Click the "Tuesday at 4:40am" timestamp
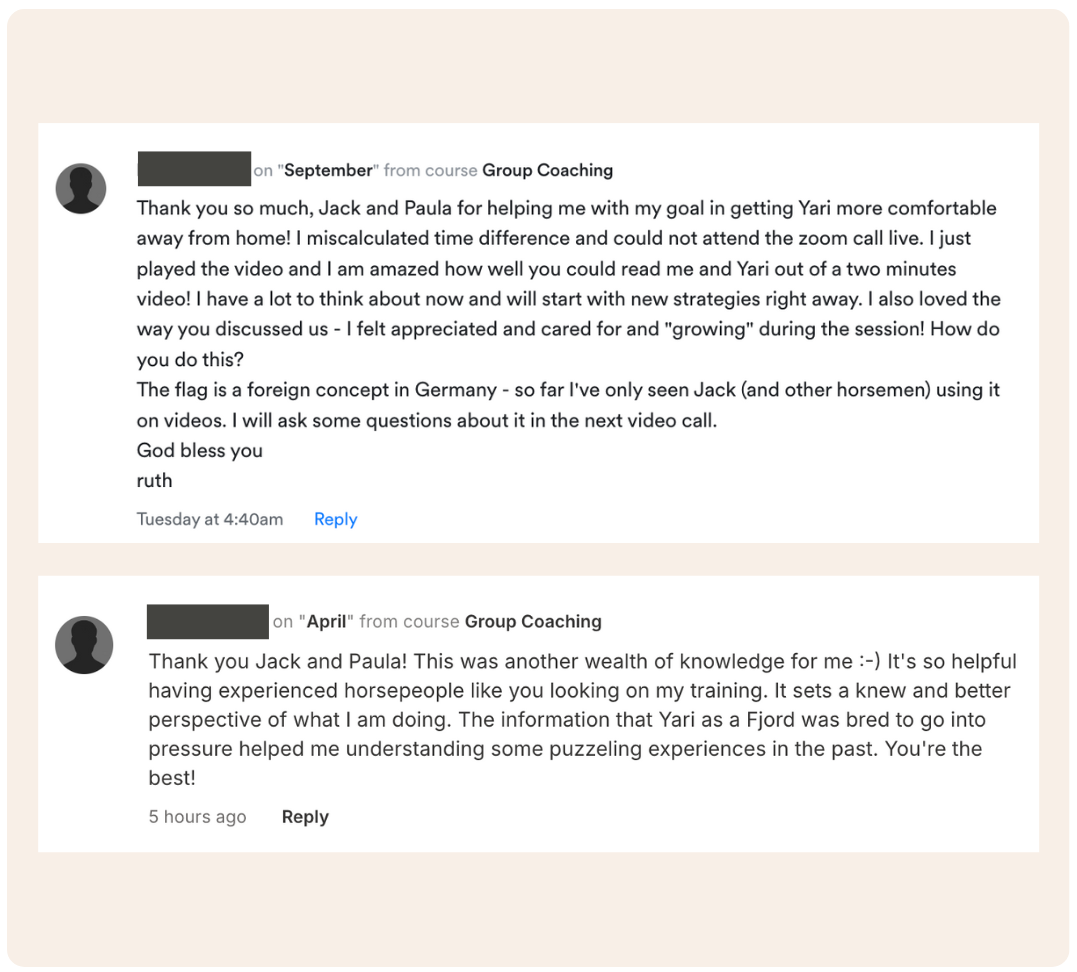This screenshot has height=972, width=1077. tap(210, 519)
